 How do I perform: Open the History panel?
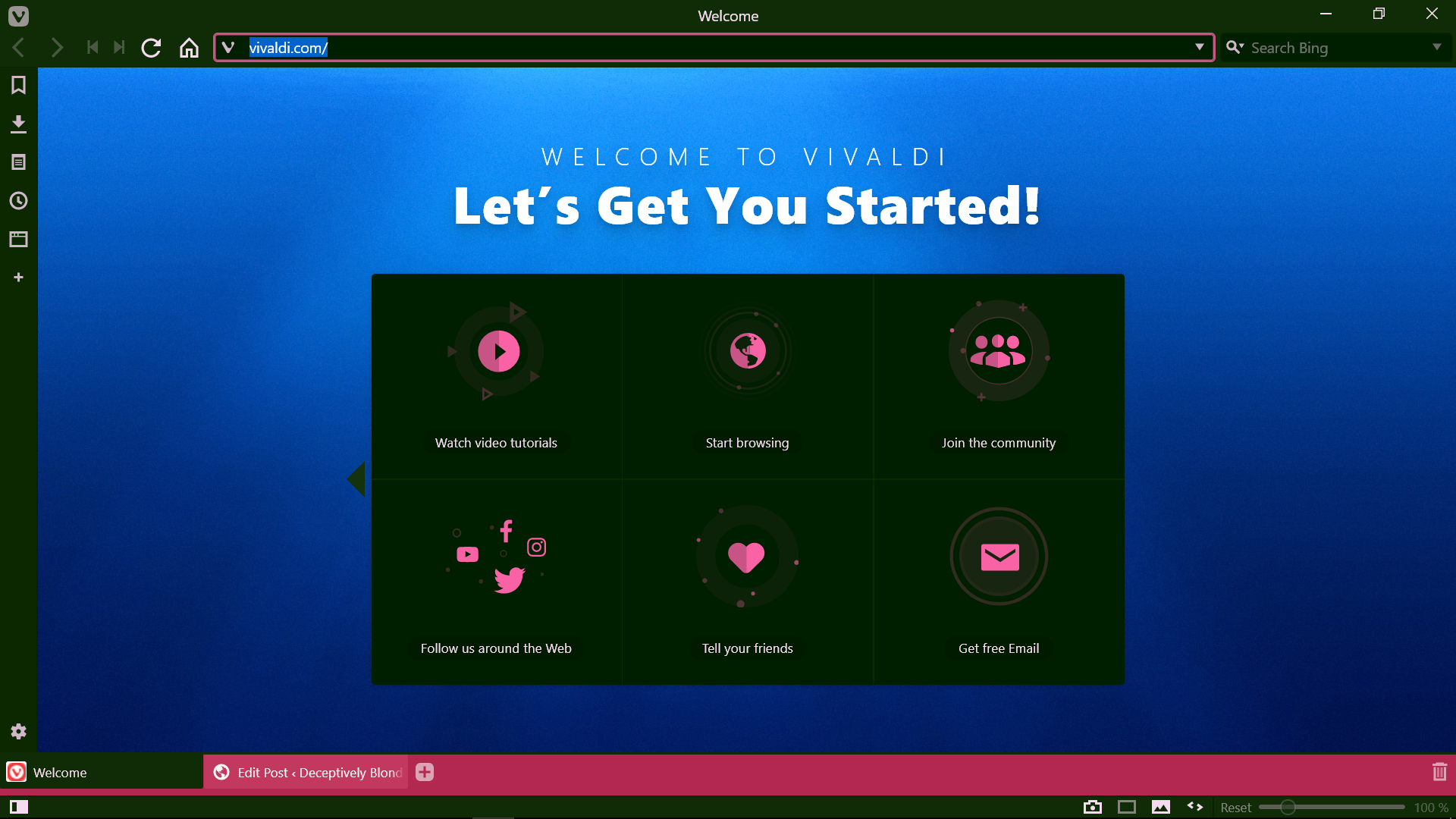point(18,201)
